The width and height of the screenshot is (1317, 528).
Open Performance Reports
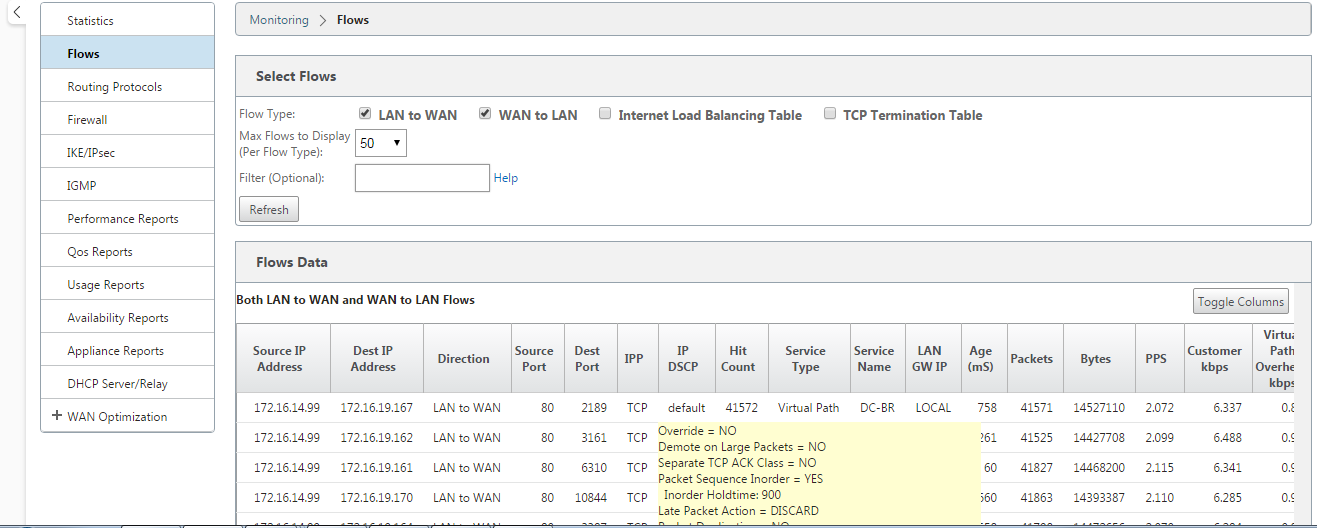click(127, 218)
